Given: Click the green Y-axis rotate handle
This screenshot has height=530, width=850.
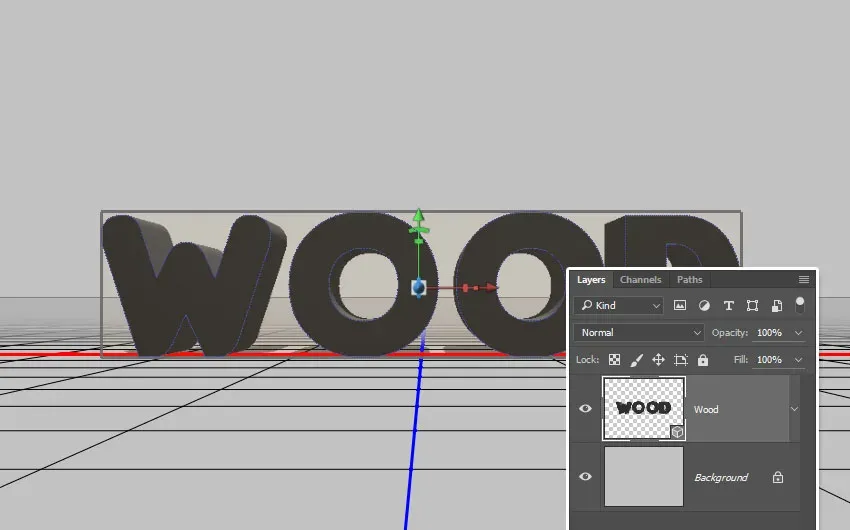Looking at the screenshot, I should click(418, 230).
